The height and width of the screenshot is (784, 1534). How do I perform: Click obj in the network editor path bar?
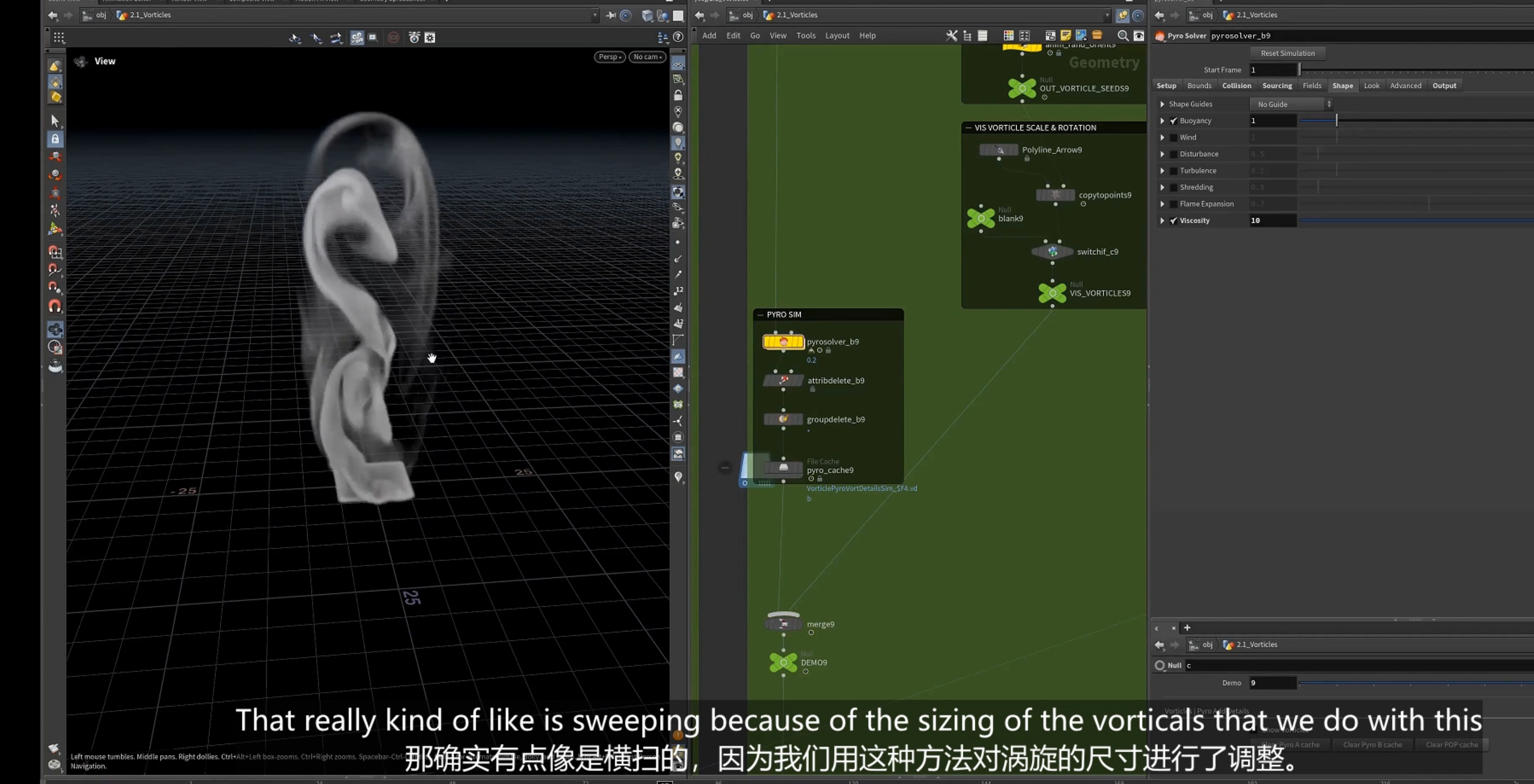748,15
